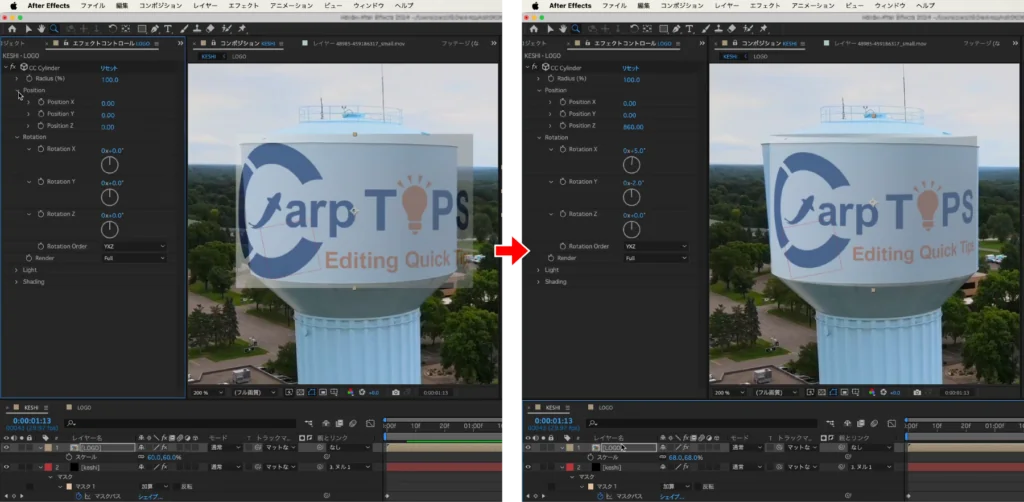Collapse the Position group in left effect panel

(x=17, y=90)
